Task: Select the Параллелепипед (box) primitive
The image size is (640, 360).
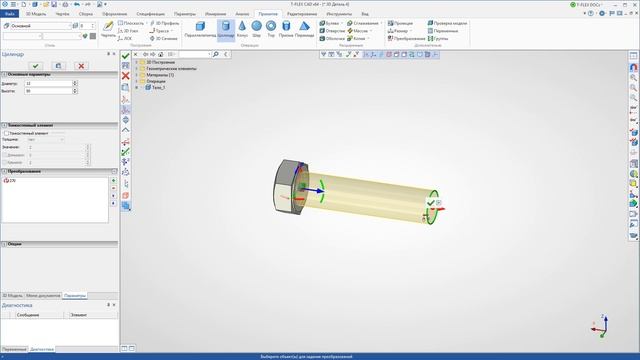Action: (200, 29)
